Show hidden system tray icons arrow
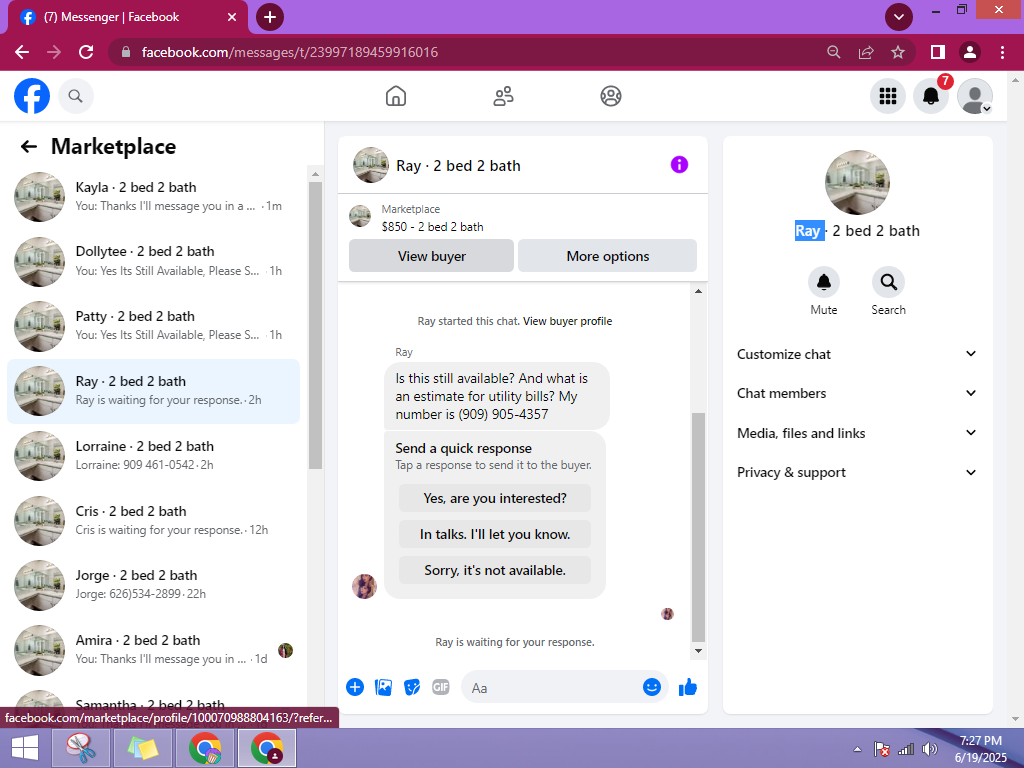This screenshot has width=1024, height=768. point(857,749)
